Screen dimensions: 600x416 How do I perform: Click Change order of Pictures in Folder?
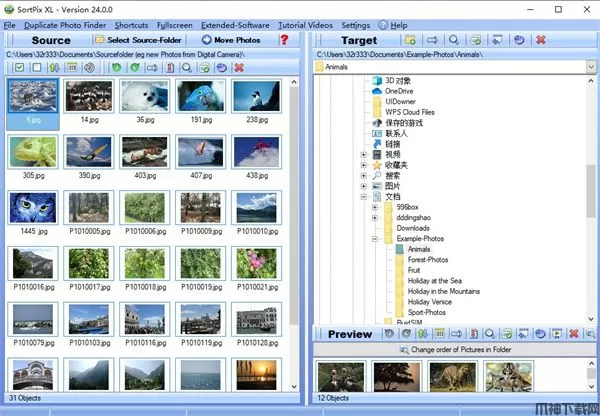pos(458,350)
